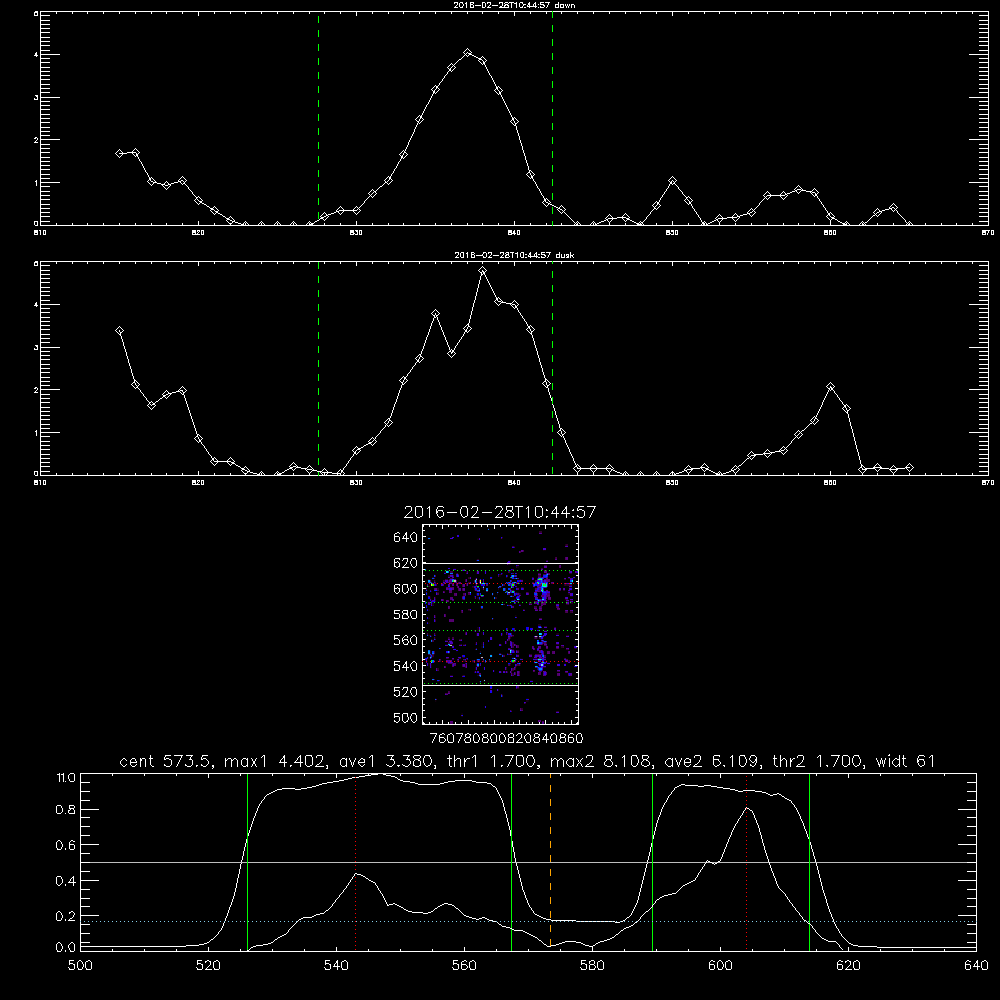This screenshot has width=1000, height=1000.
Task: Click the 'cent 573.5' value in the bottom title
Action: tap(166, 761)
